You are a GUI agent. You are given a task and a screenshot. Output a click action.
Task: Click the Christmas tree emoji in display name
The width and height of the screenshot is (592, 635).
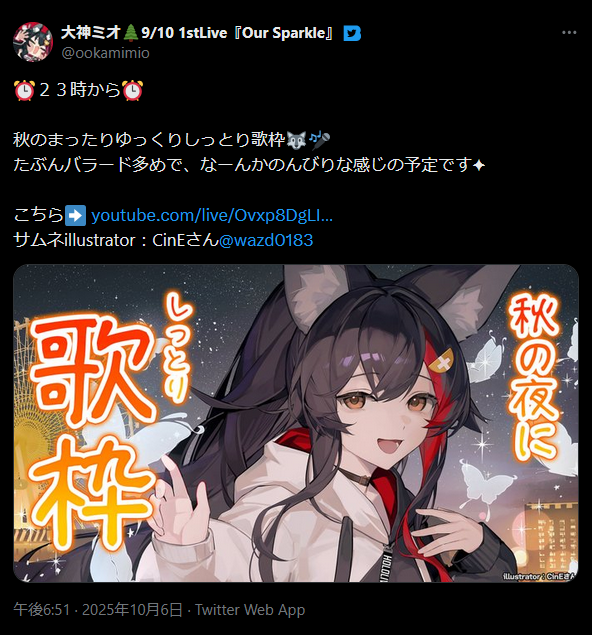point(130,32)
